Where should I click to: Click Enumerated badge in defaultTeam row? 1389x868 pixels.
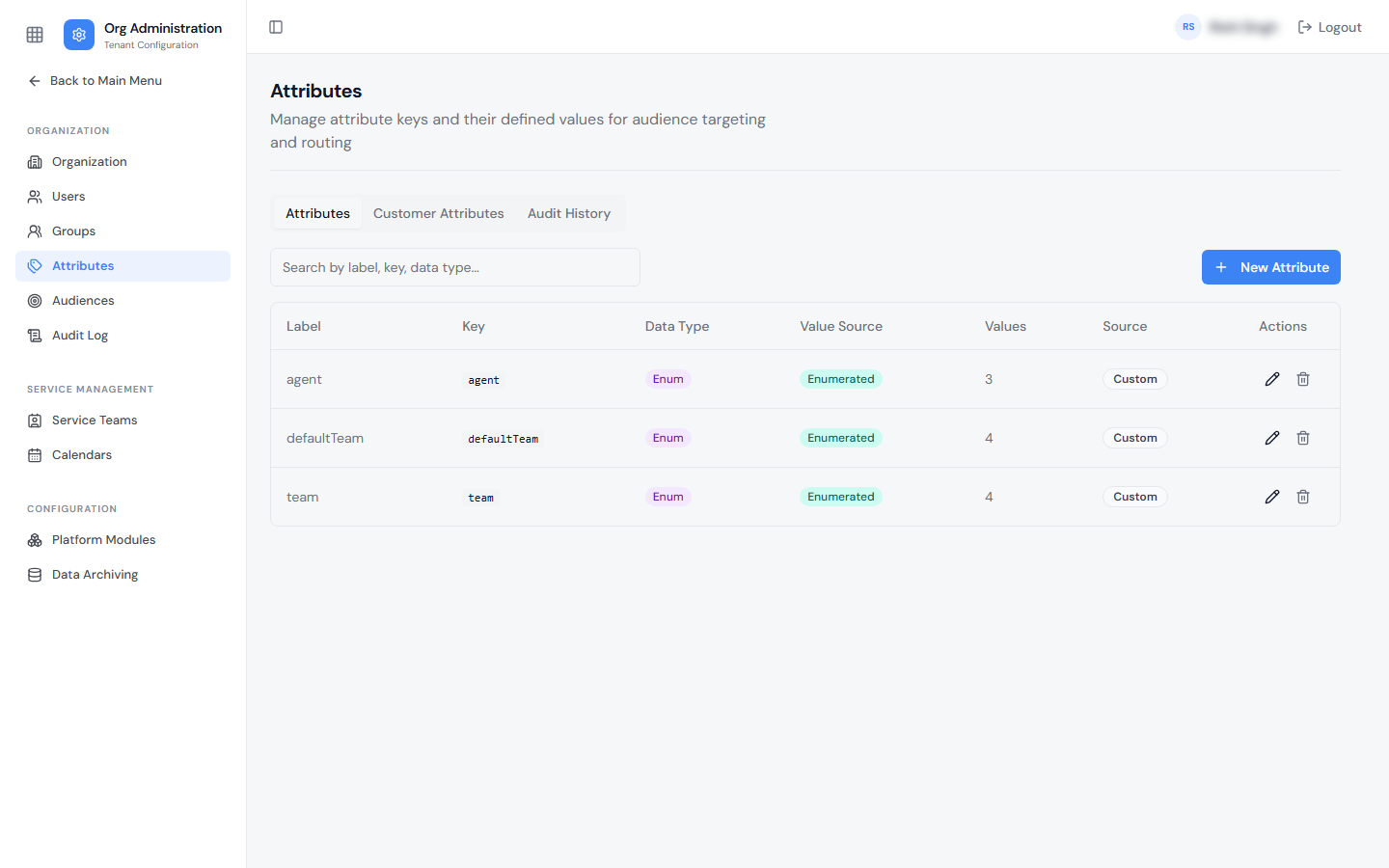(841, 438)
